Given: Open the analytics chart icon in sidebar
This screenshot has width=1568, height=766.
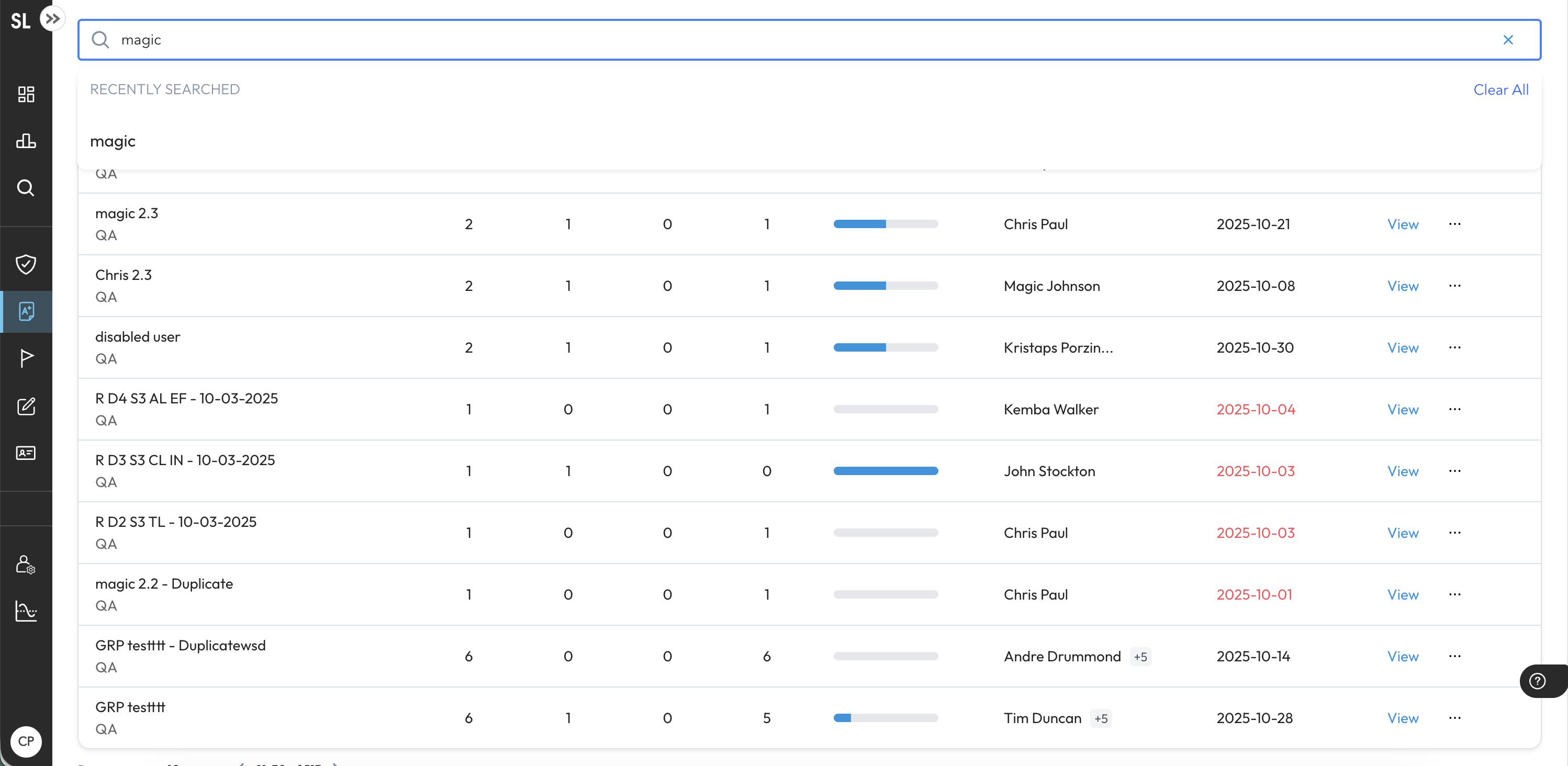Looking at the screenshot, I should [26, 611].
